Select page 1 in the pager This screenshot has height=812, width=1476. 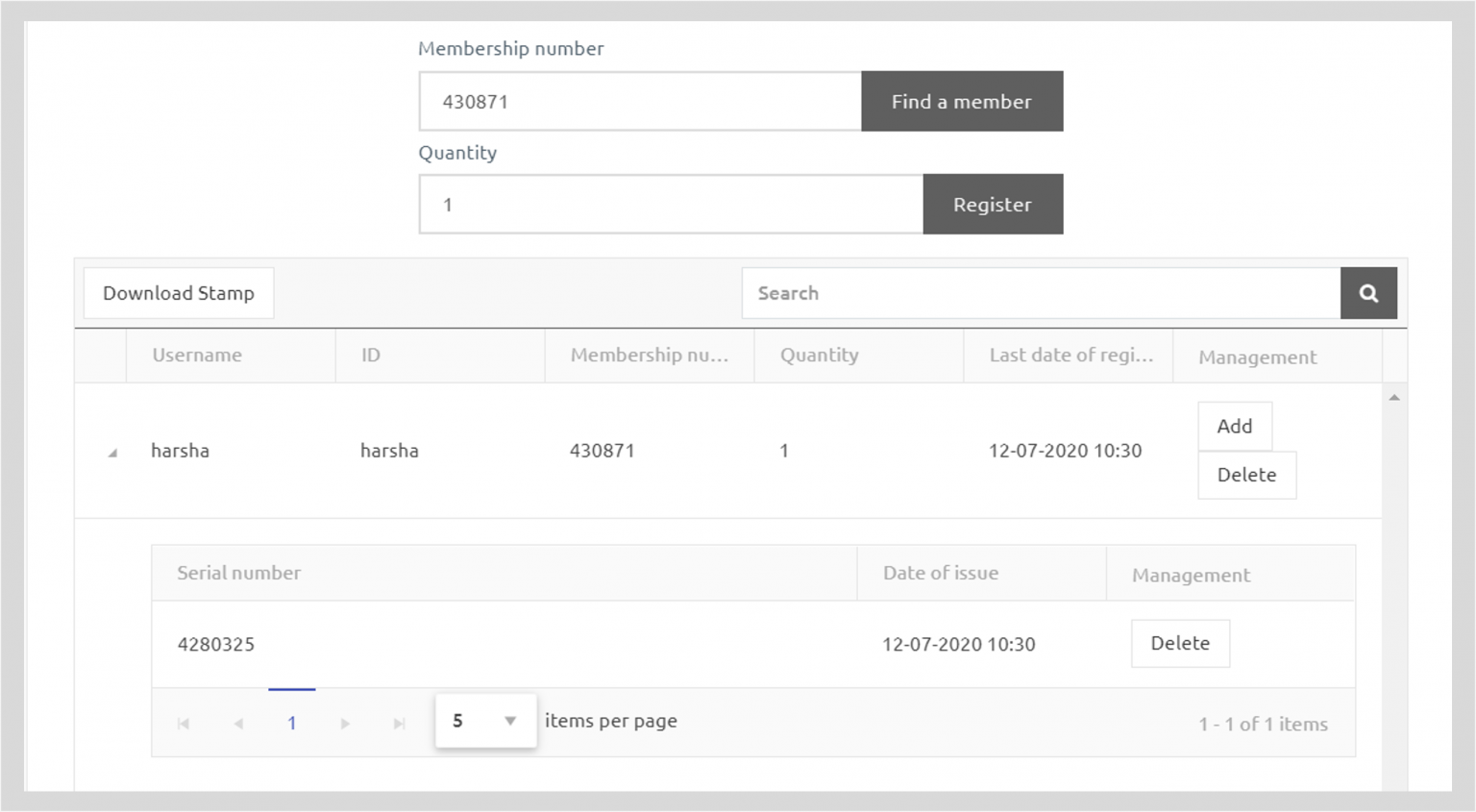click(291, 723)
